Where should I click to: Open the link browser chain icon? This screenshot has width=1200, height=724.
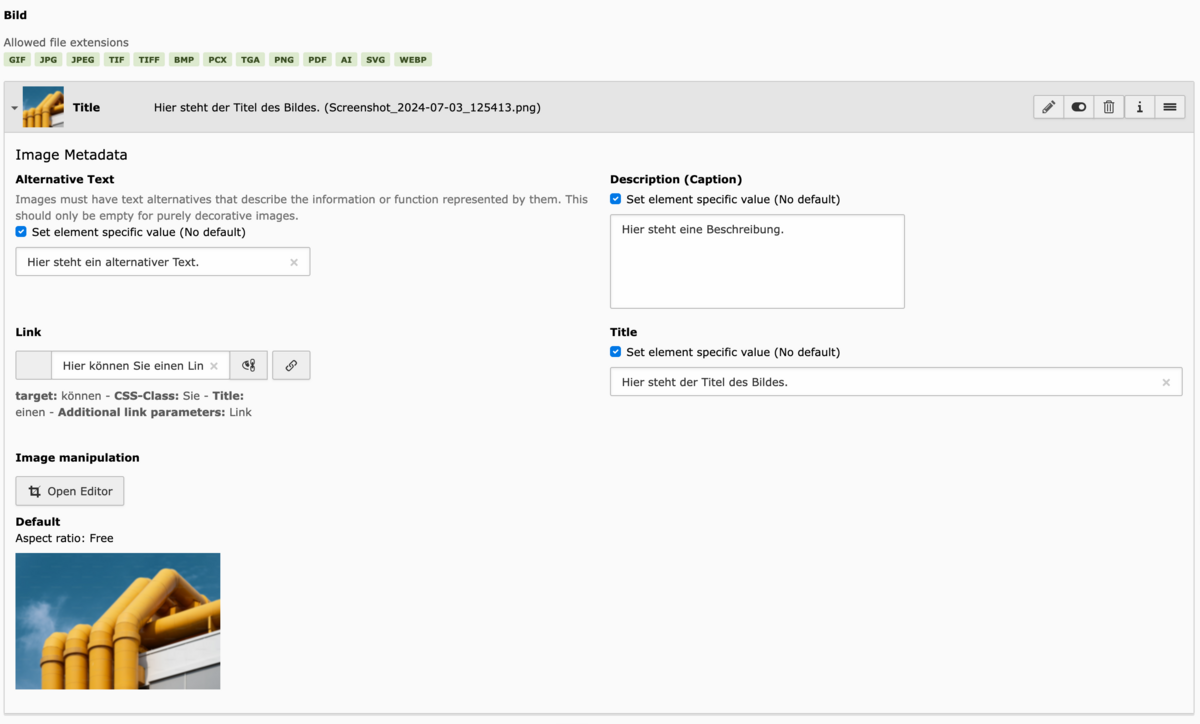pyautogui.click(x=291, y=366)
